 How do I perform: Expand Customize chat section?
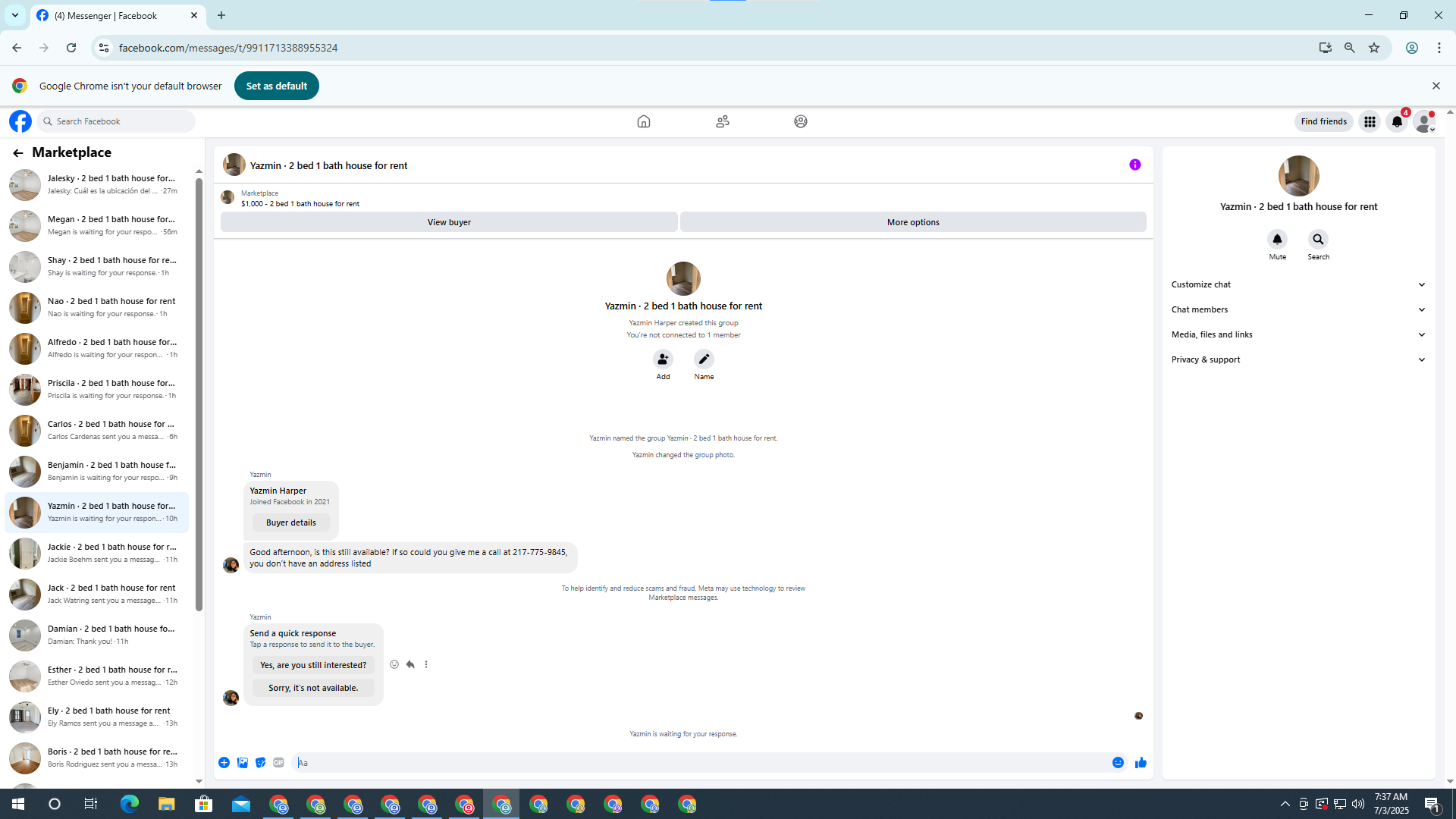[1298, 284]
